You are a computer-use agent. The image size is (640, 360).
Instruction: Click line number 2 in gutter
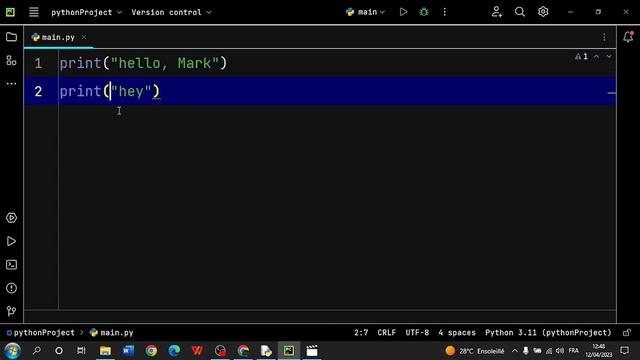point(38,91)
